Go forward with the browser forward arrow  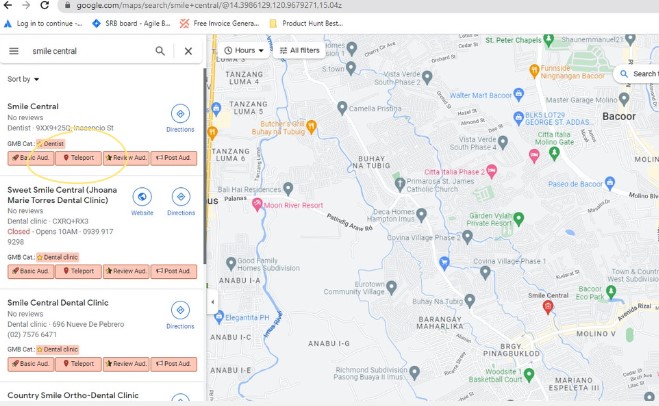tap(26, 5)
